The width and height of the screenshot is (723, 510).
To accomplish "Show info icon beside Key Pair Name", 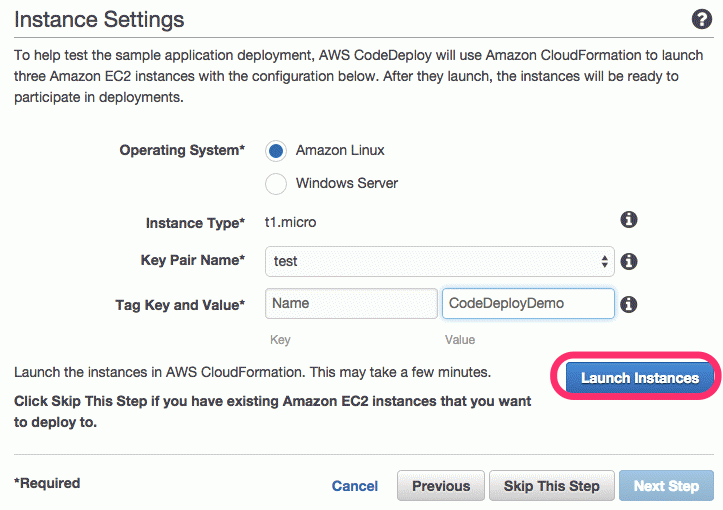I will pyautogui.click(x=628, y=261).
